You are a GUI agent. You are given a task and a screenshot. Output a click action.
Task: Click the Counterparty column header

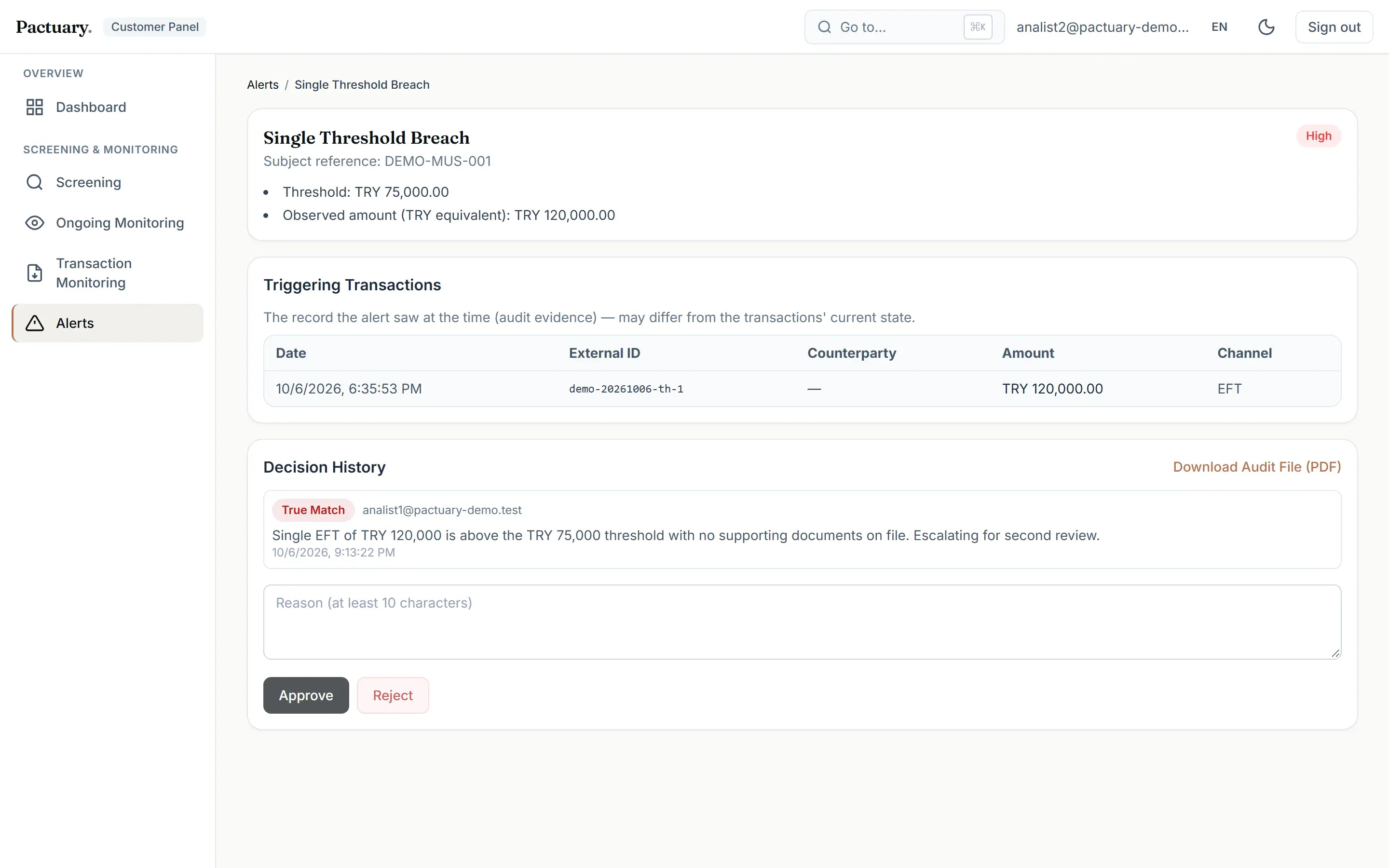tap(852, 353)
